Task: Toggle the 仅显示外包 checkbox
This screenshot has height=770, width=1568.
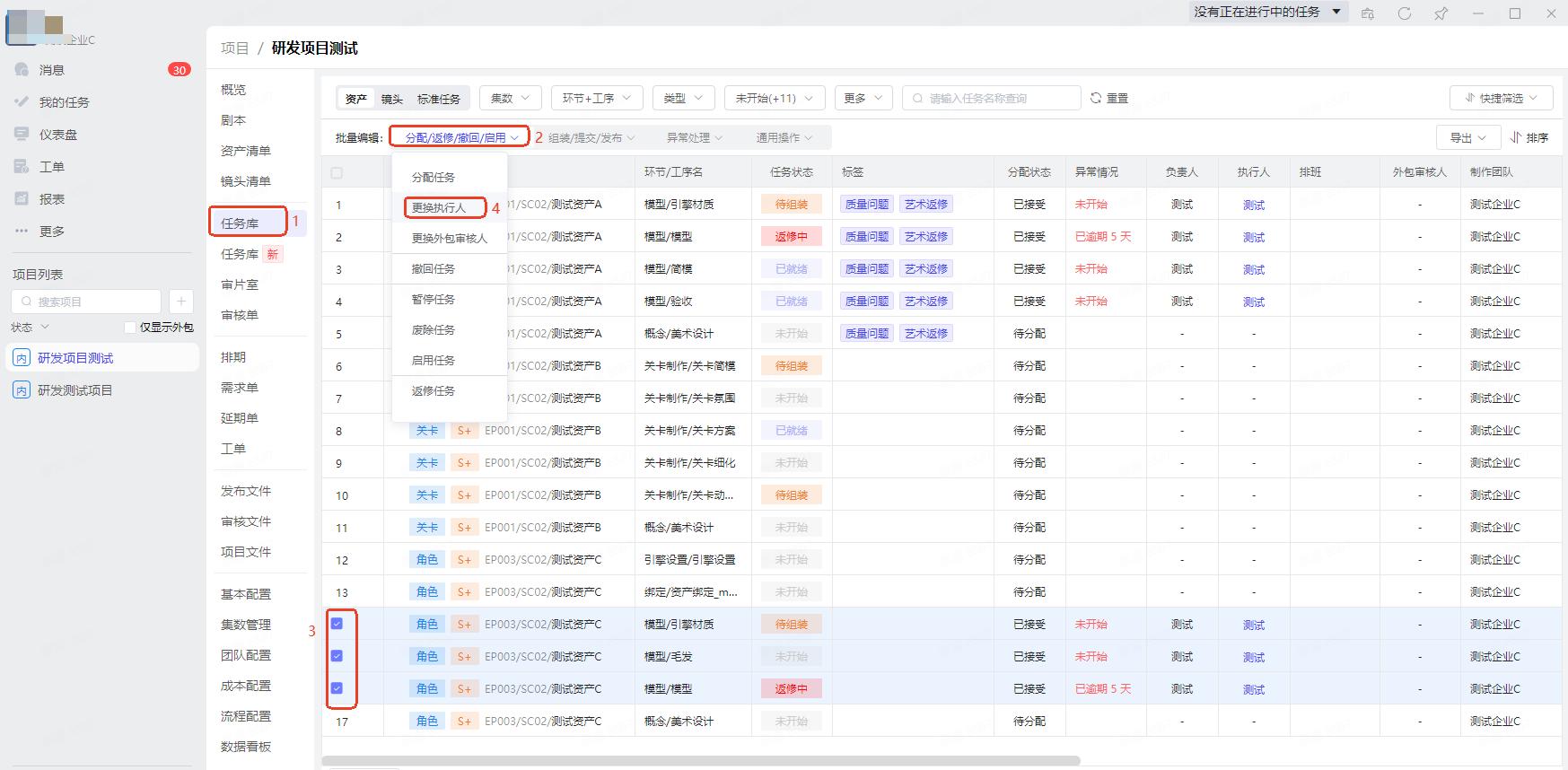Action: click(130, 328)
